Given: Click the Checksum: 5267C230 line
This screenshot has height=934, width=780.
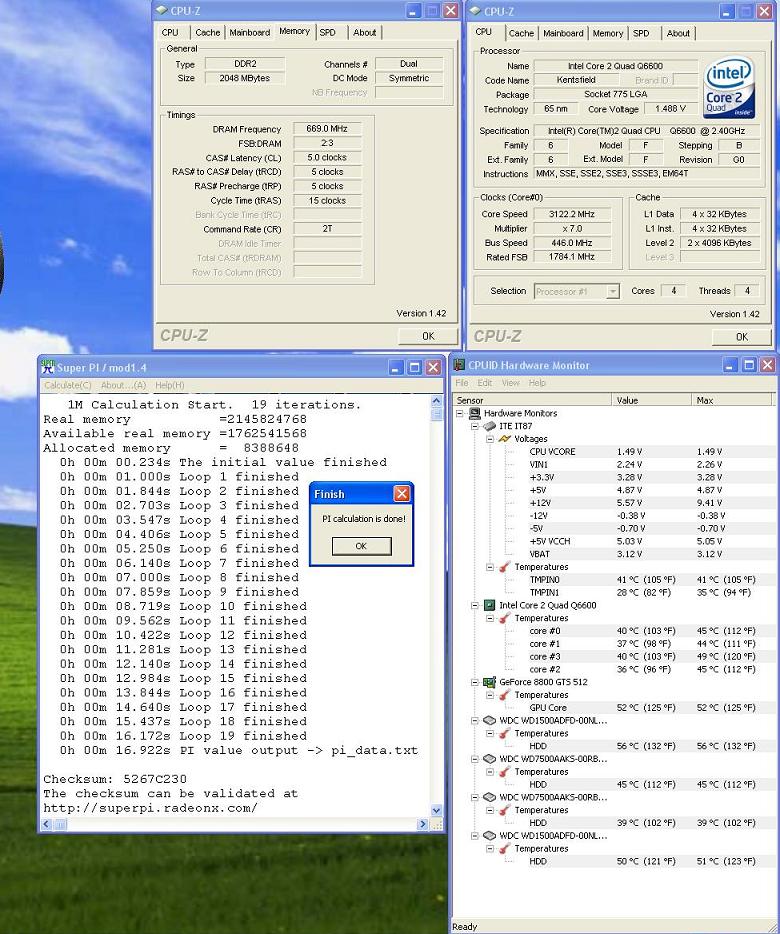Looking at the screenshot, I should tap(115, 779).
